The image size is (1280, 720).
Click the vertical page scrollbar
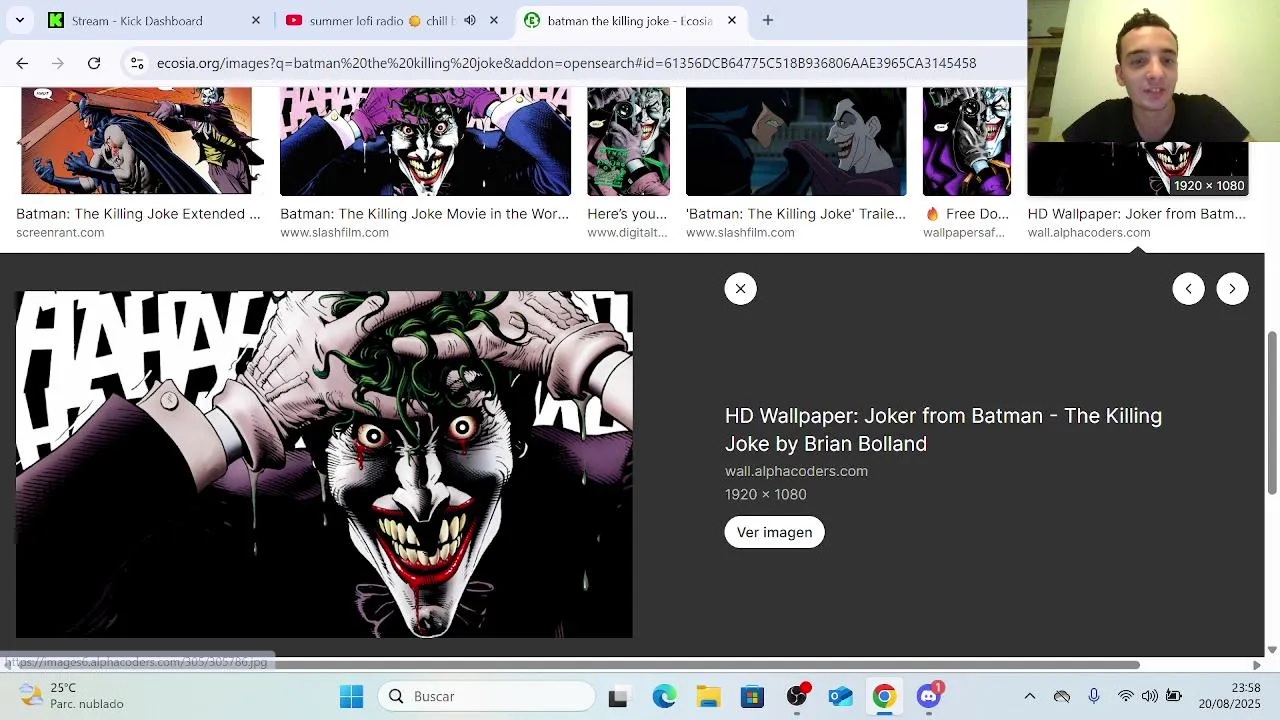(1272, 414)
